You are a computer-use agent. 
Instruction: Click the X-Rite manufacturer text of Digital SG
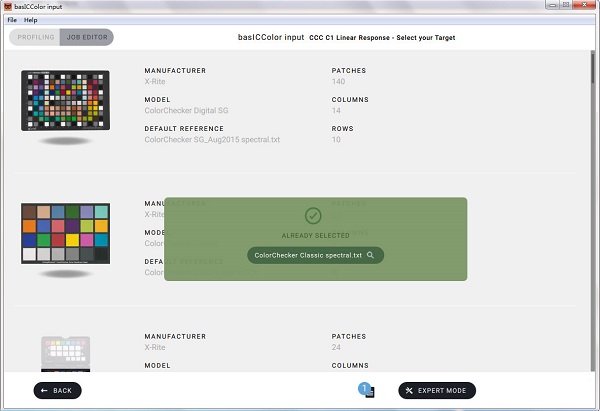click(x=155, y=82)
